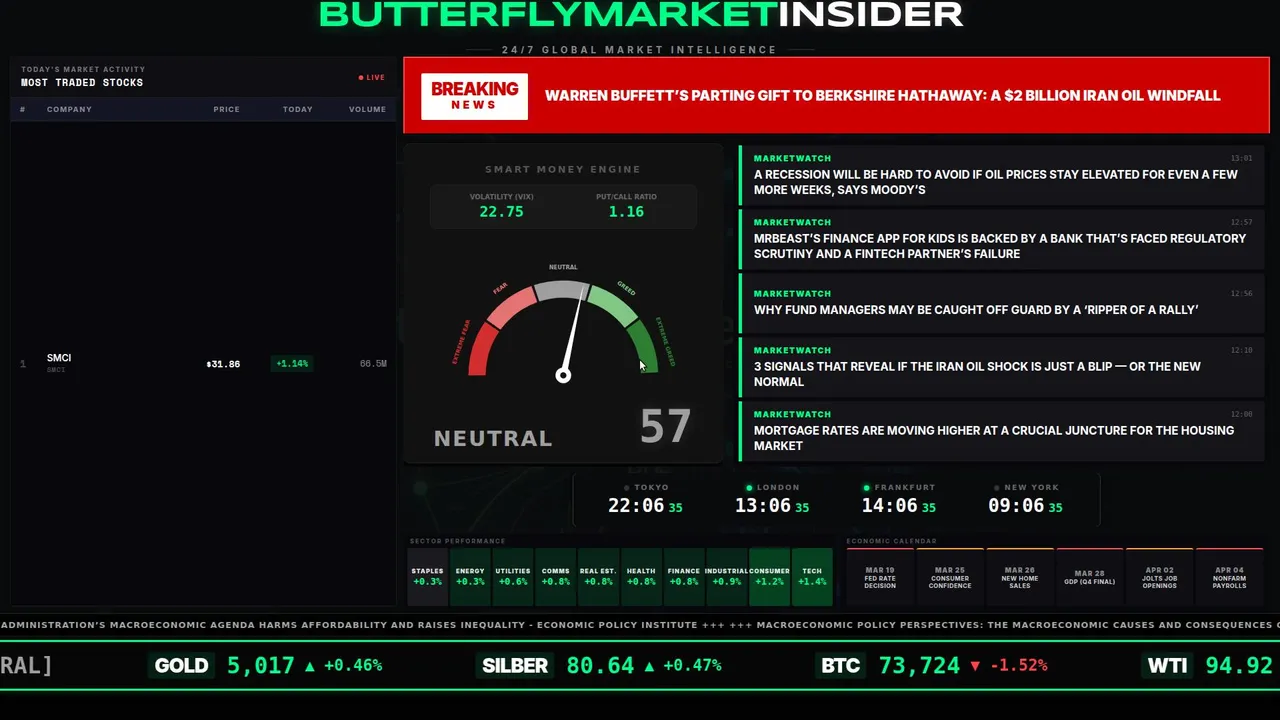The width and height of the screenshot is (1280, 720).
Task: Click the 66.5M volume value
Action: tap(373, 364)
